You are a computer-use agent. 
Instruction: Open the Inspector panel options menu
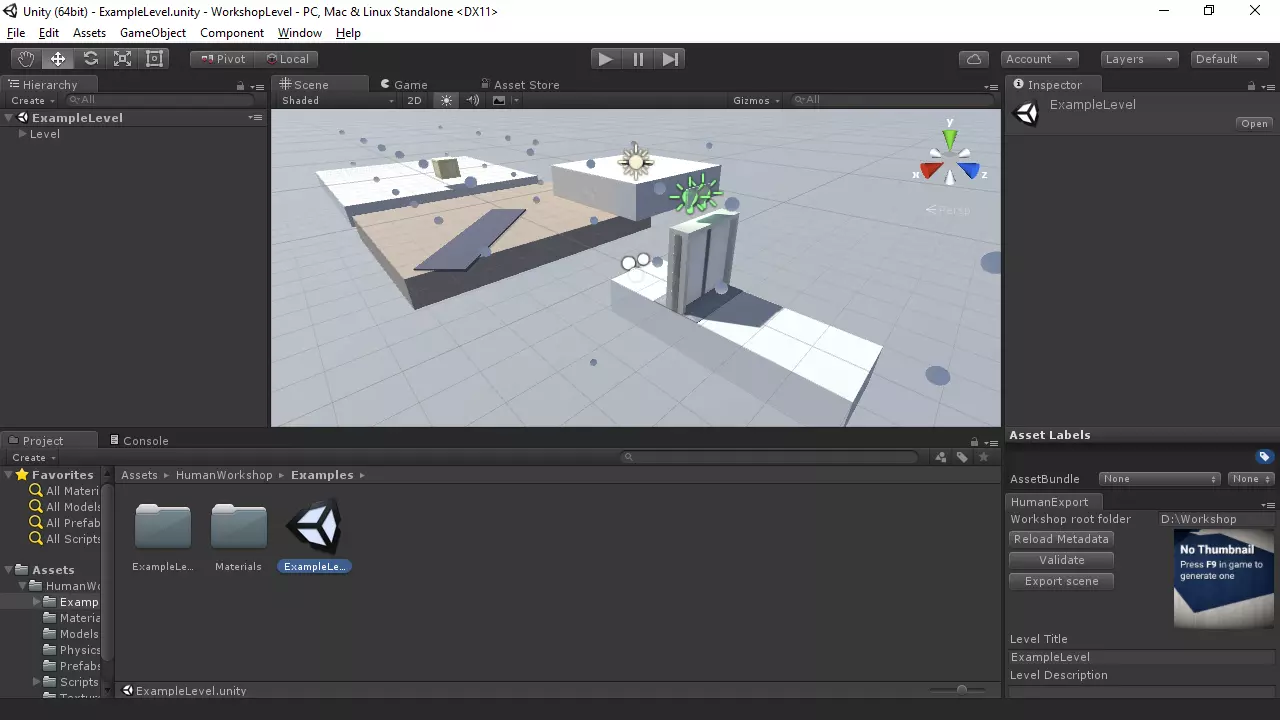(x=1268, y=86)
